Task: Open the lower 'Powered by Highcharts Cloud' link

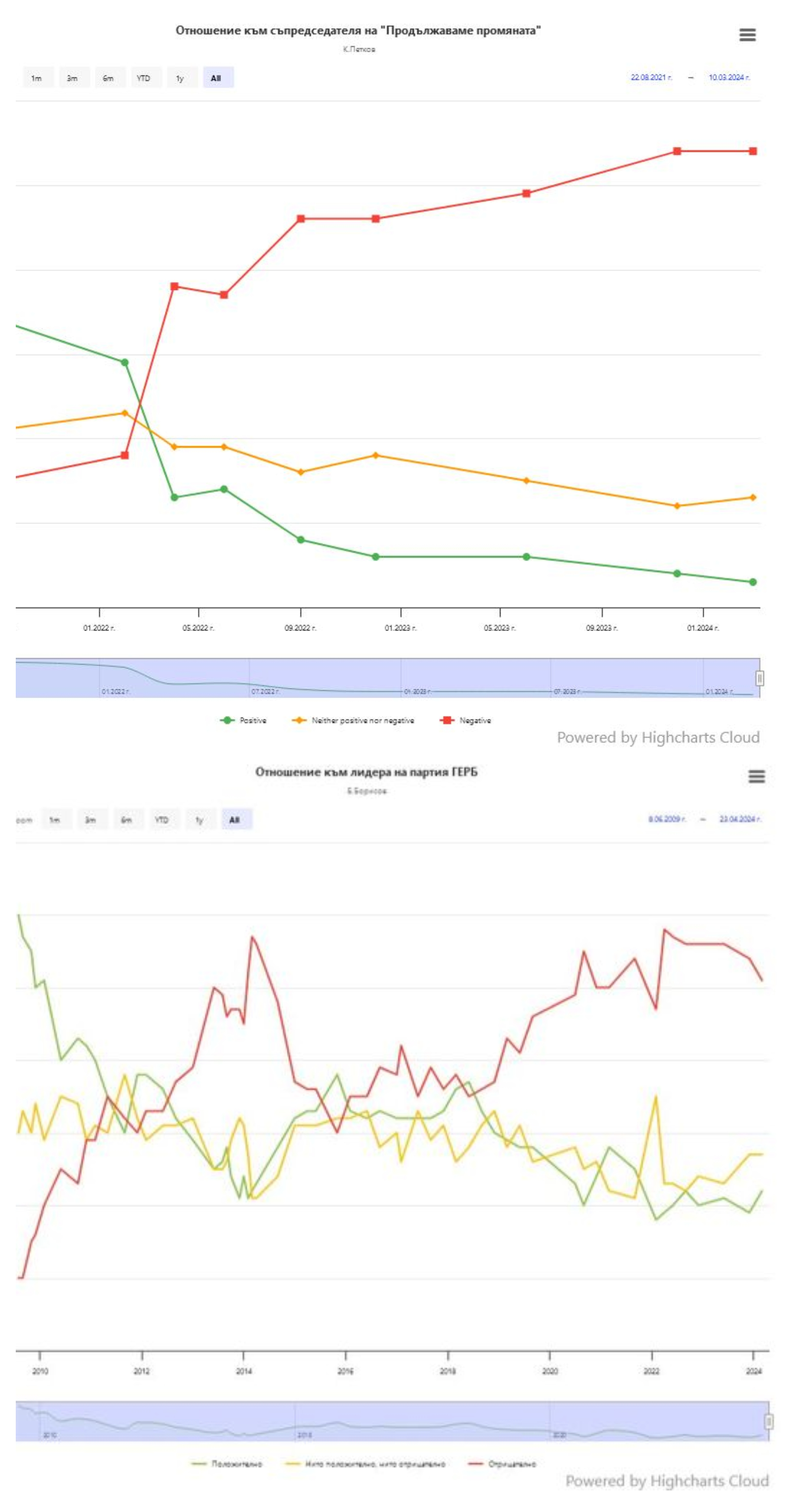Action: point(667,1481)
